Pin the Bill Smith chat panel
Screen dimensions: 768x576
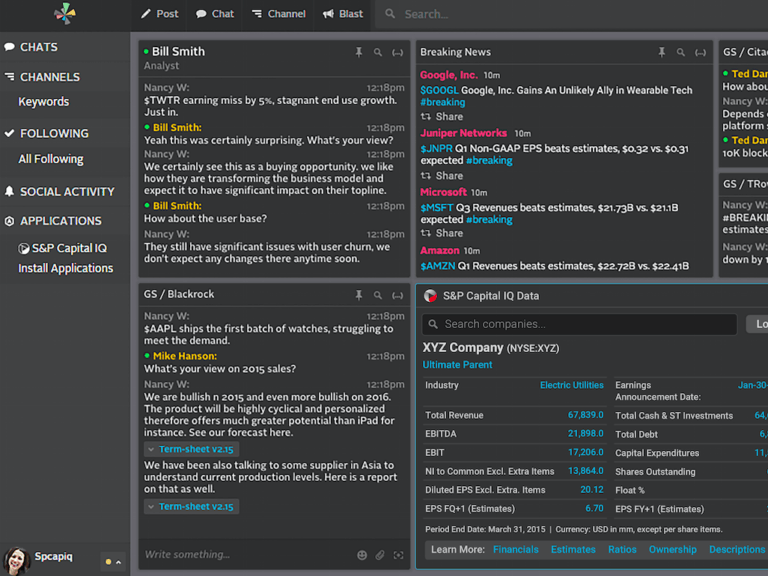click(358, 52)
